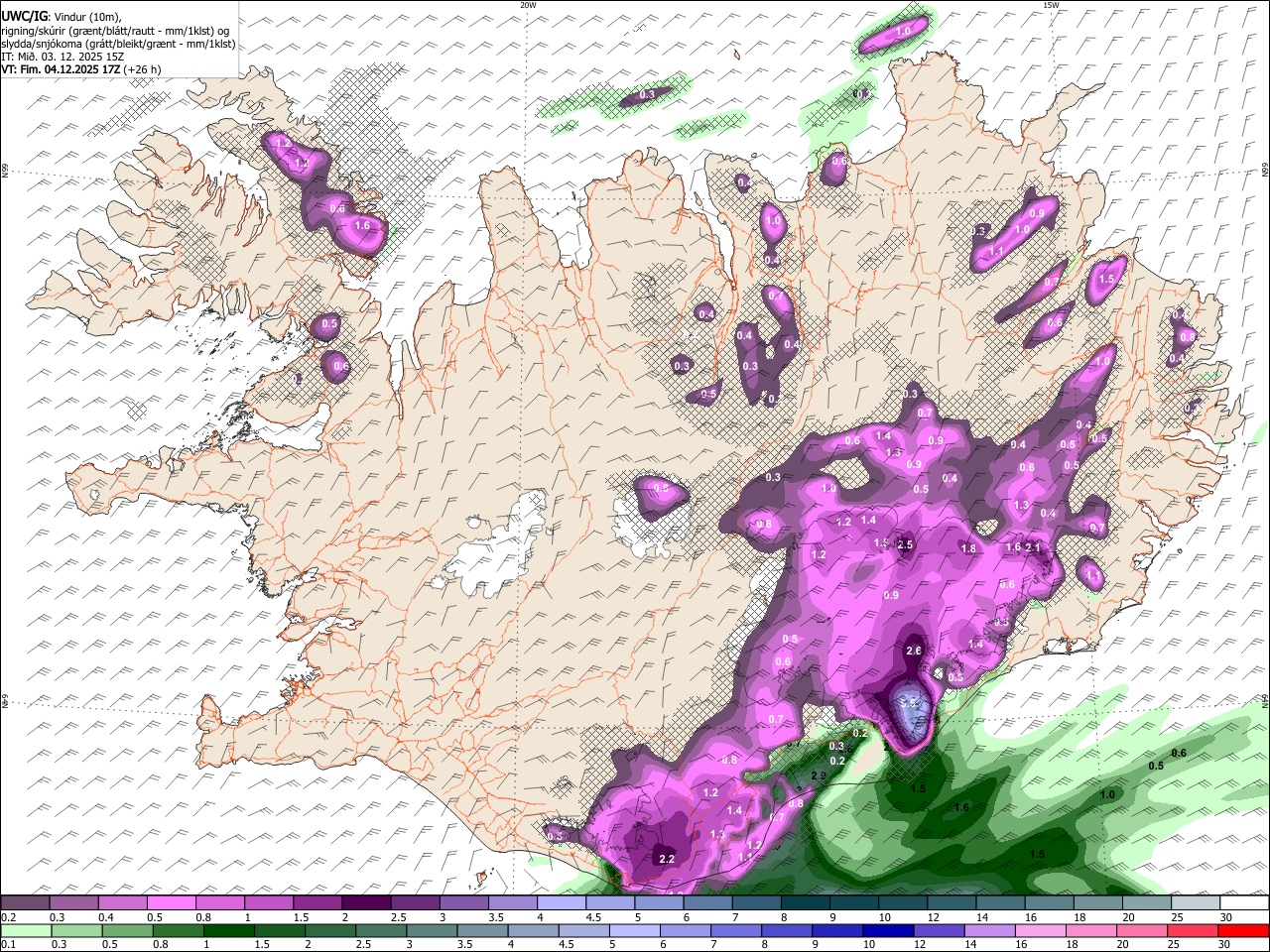Screen dimensions: 1270x952
Task: Click the lower bar swatch between 5 and 6
Action: tap(634, 930)
